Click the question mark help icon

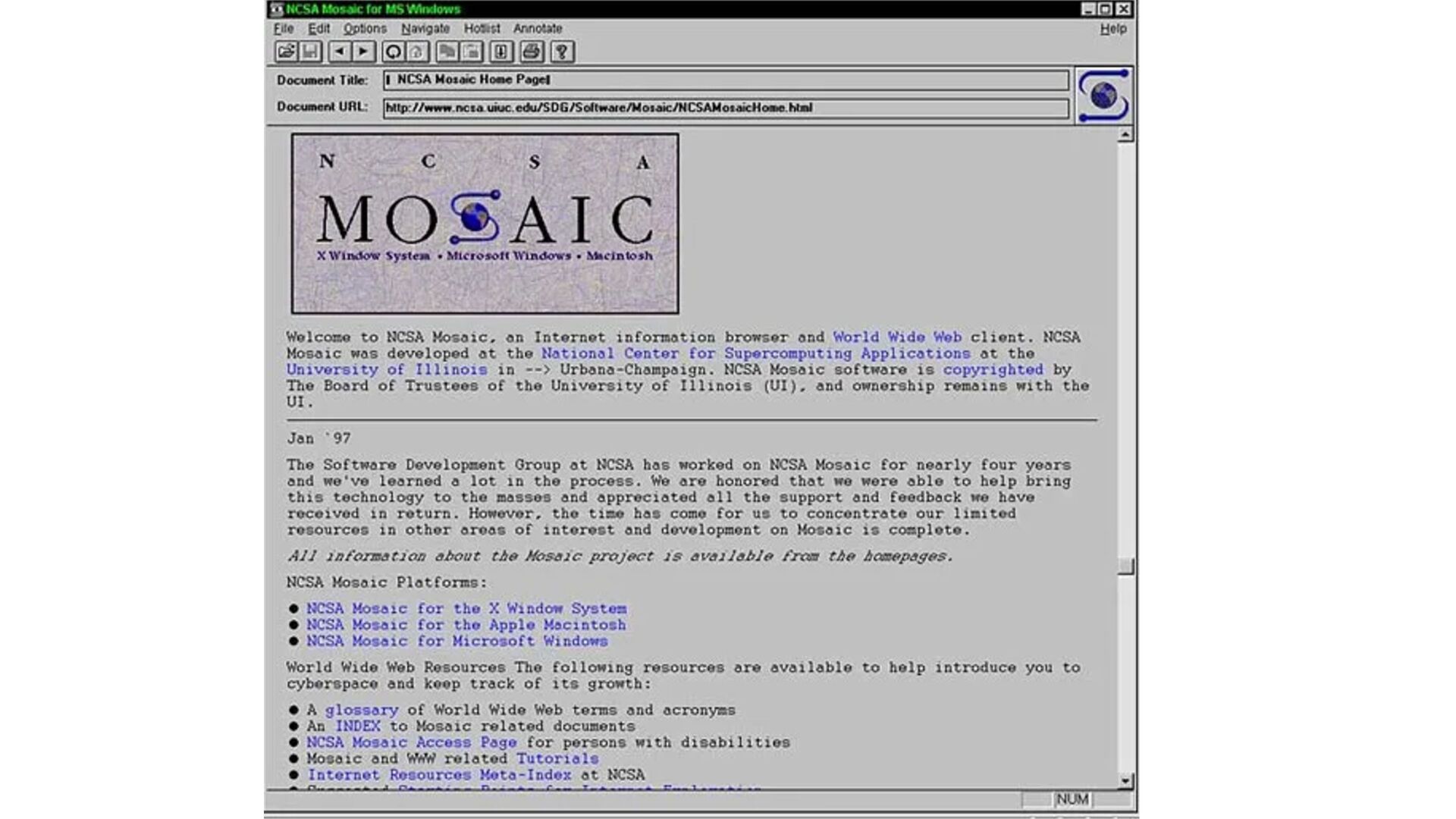[562, 52]
